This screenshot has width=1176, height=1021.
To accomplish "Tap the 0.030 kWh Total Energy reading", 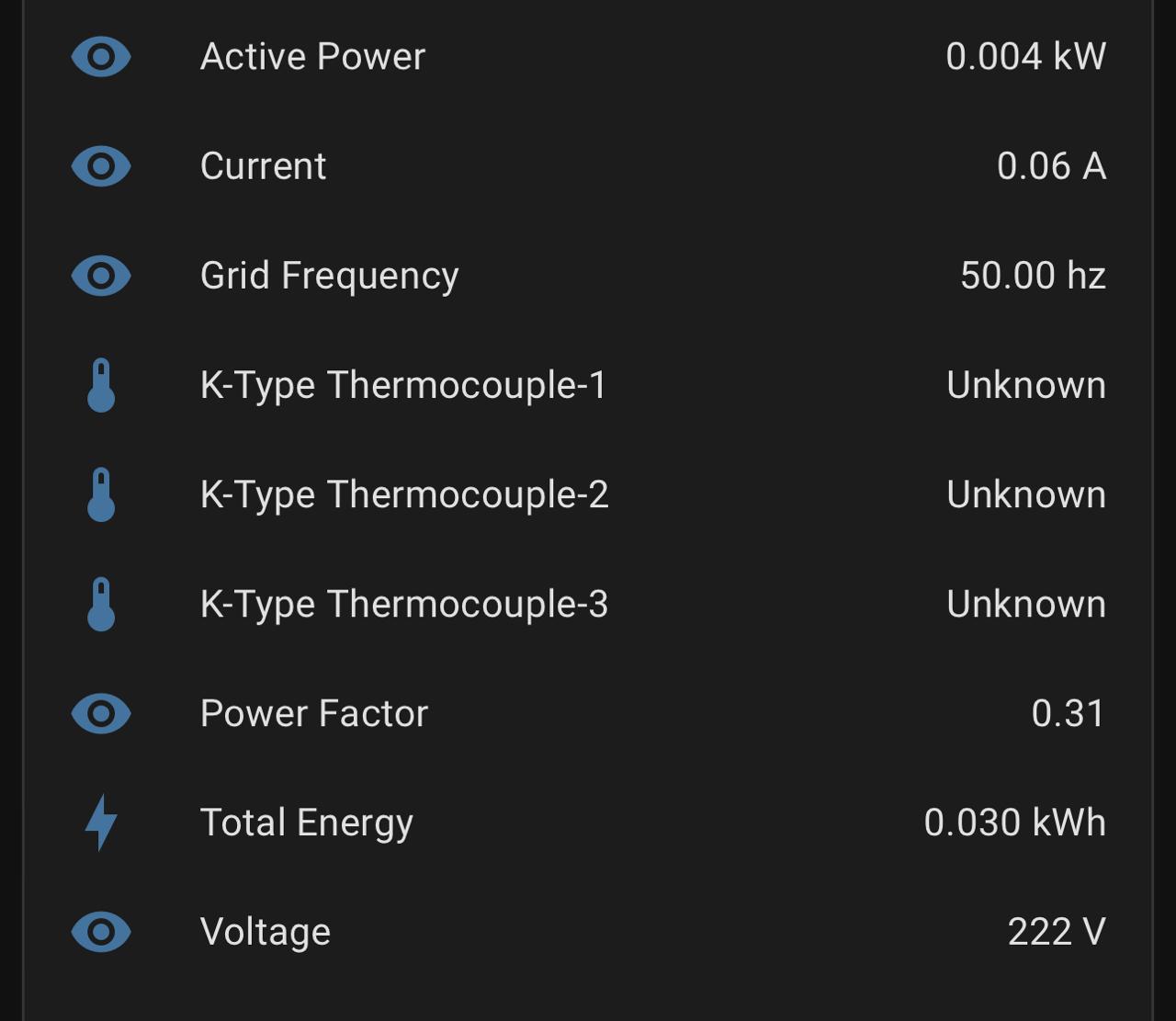I will pos(1014,822).
